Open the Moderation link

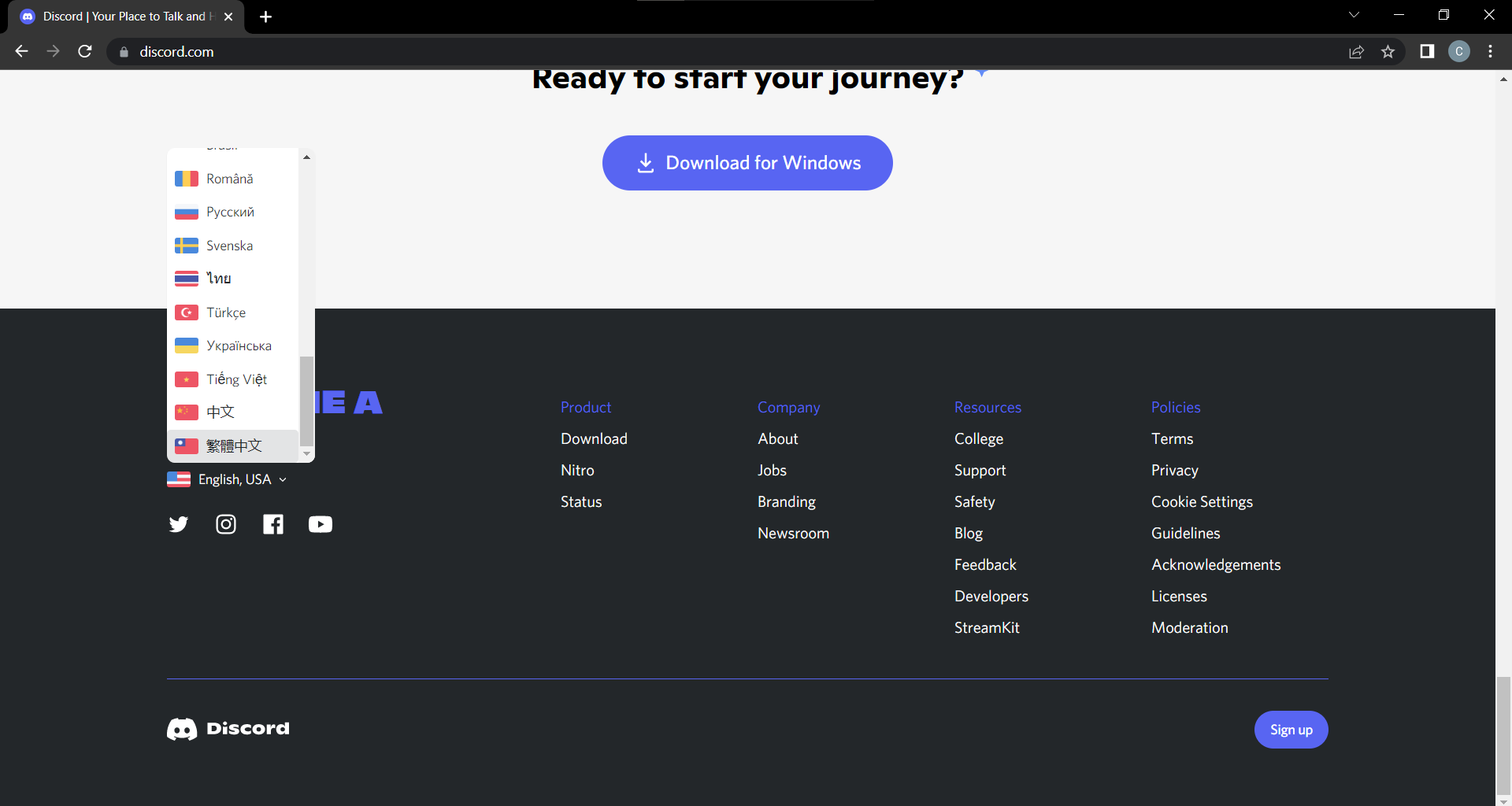1190,627
